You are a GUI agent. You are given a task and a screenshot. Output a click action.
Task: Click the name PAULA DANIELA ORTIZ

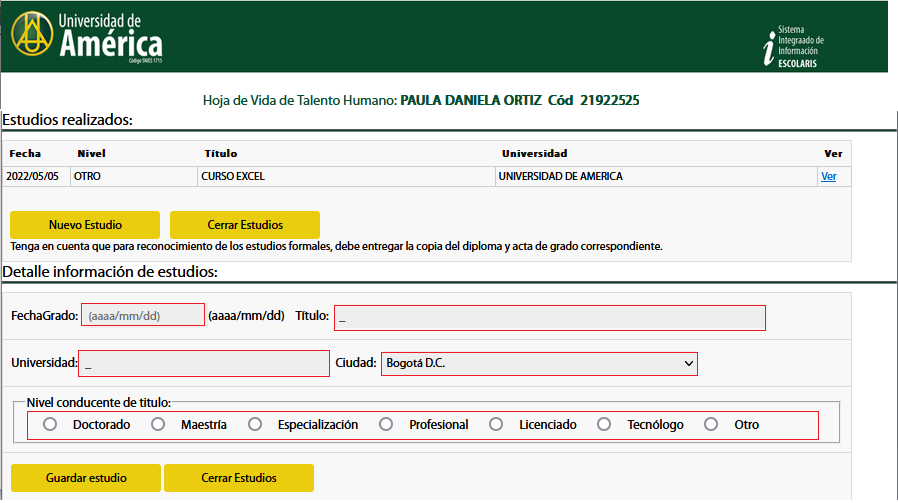(x=471, y=101)
